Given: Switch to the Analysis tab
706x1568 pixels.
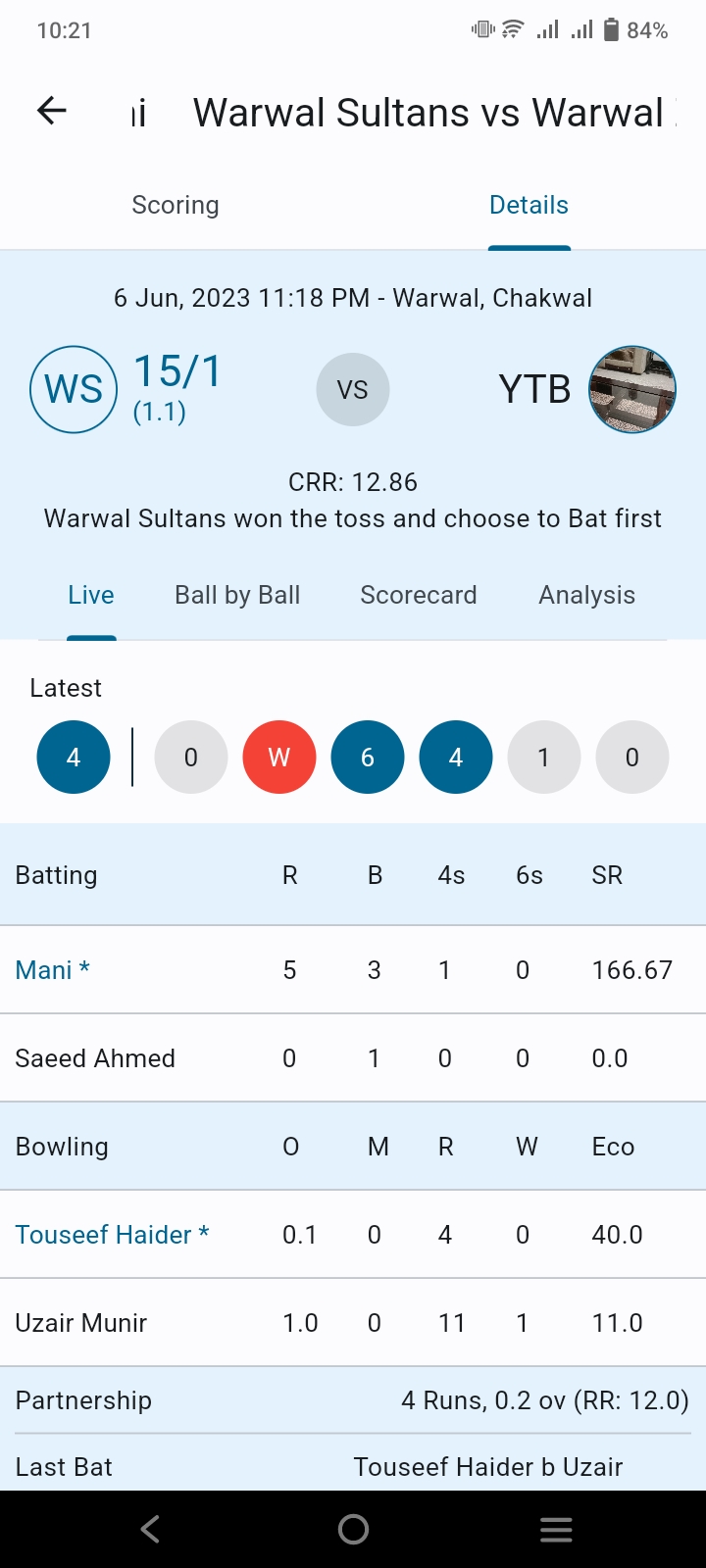Looking at the screenshot, I should pos(586,595).
